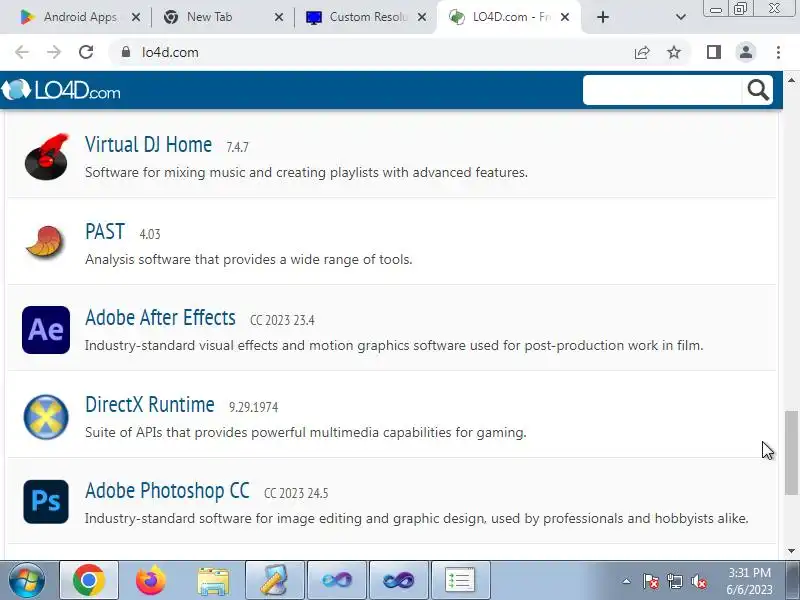
Task: Show hidden tray icons arrow
Action: (x=626, y=581)
